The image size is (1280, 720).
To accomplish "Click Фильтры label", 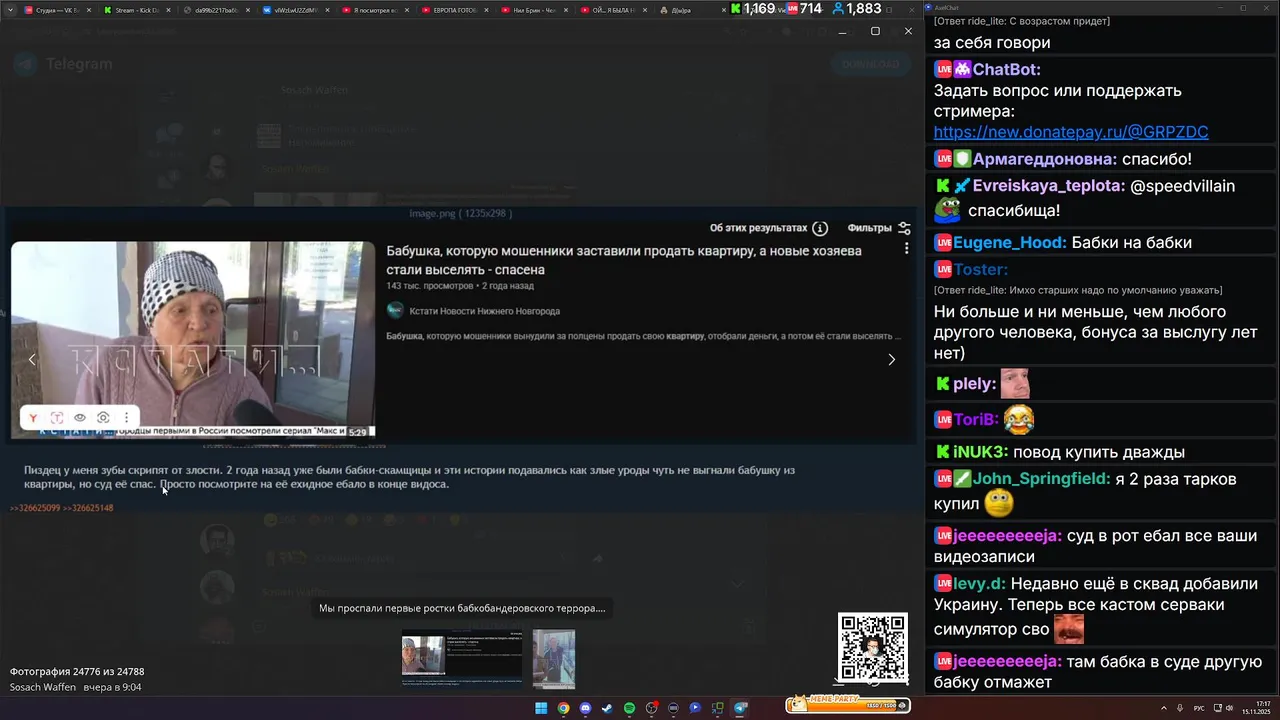I will click(869, 228).
